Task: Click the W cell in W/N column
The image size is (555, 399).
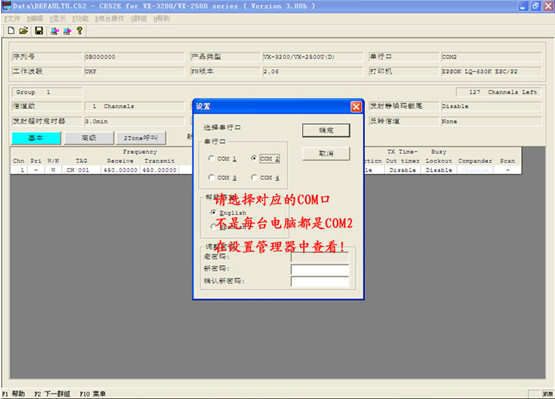Action: tap(53, 170)
